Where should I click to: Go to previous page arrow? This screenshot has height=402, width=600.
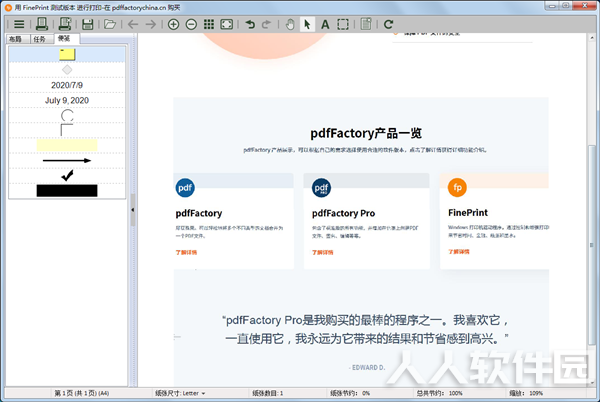(133, 24)
